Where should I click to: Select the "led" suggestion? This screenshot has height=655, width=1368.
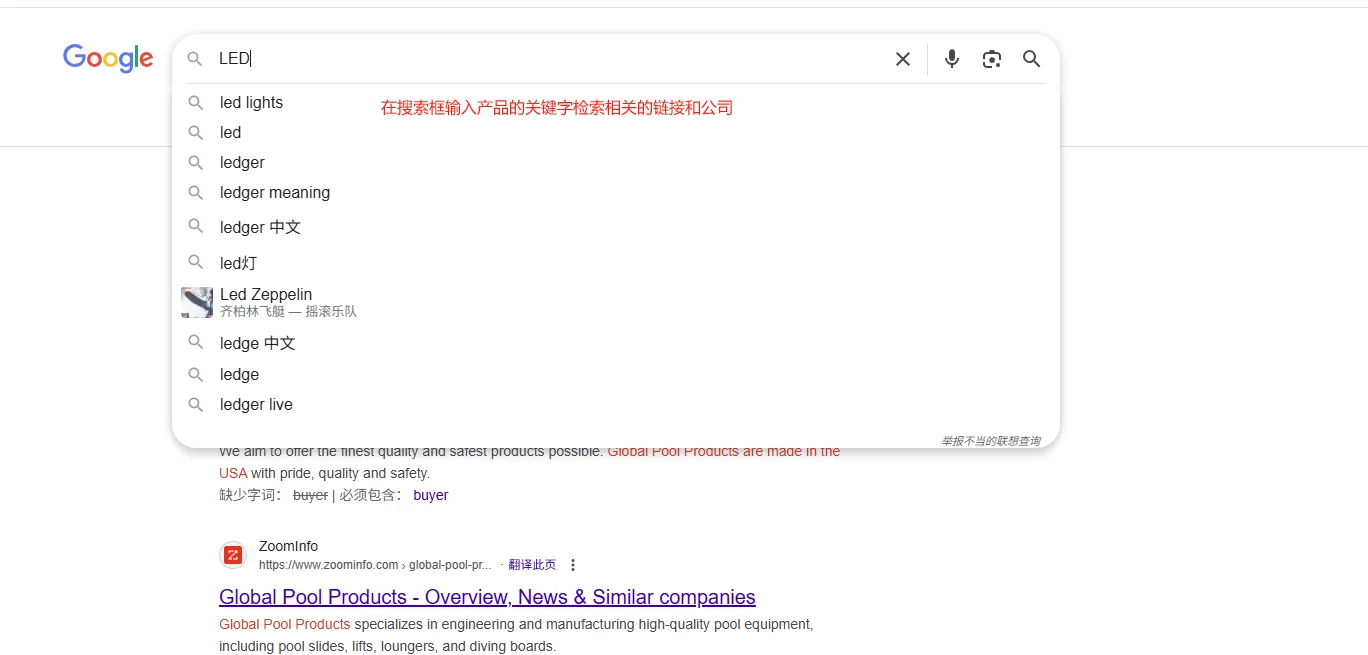[616, 132]
